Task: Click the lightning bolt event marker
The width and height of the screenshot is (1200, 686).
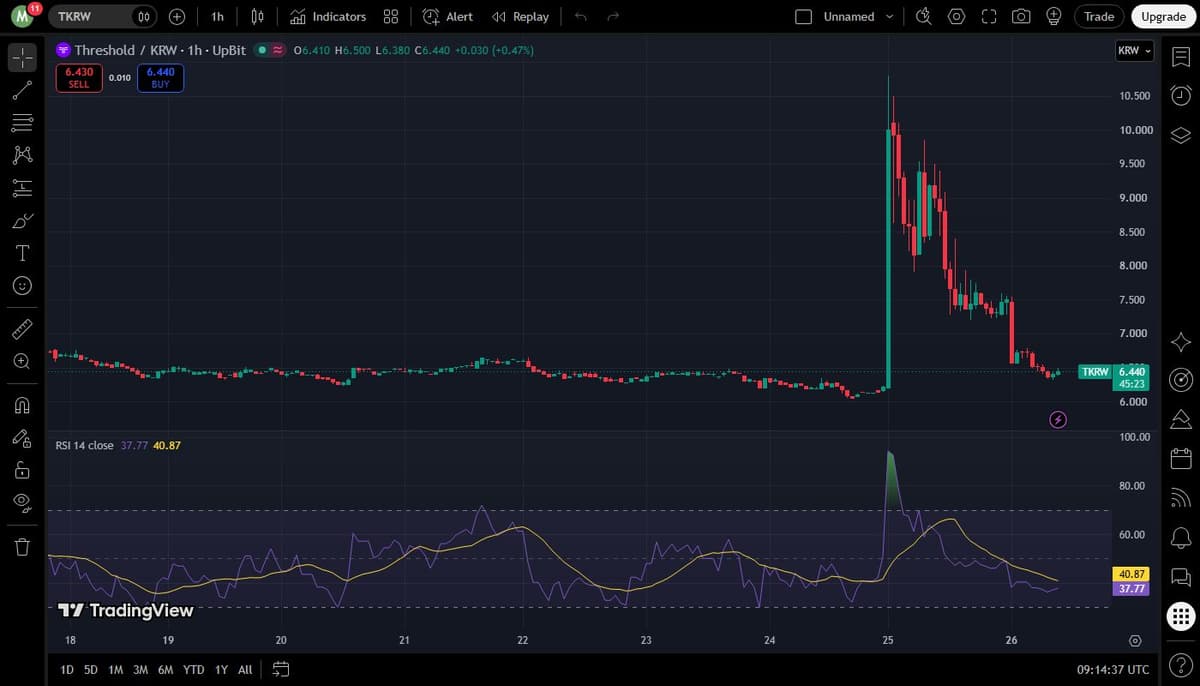Action: pos(1058,419)
